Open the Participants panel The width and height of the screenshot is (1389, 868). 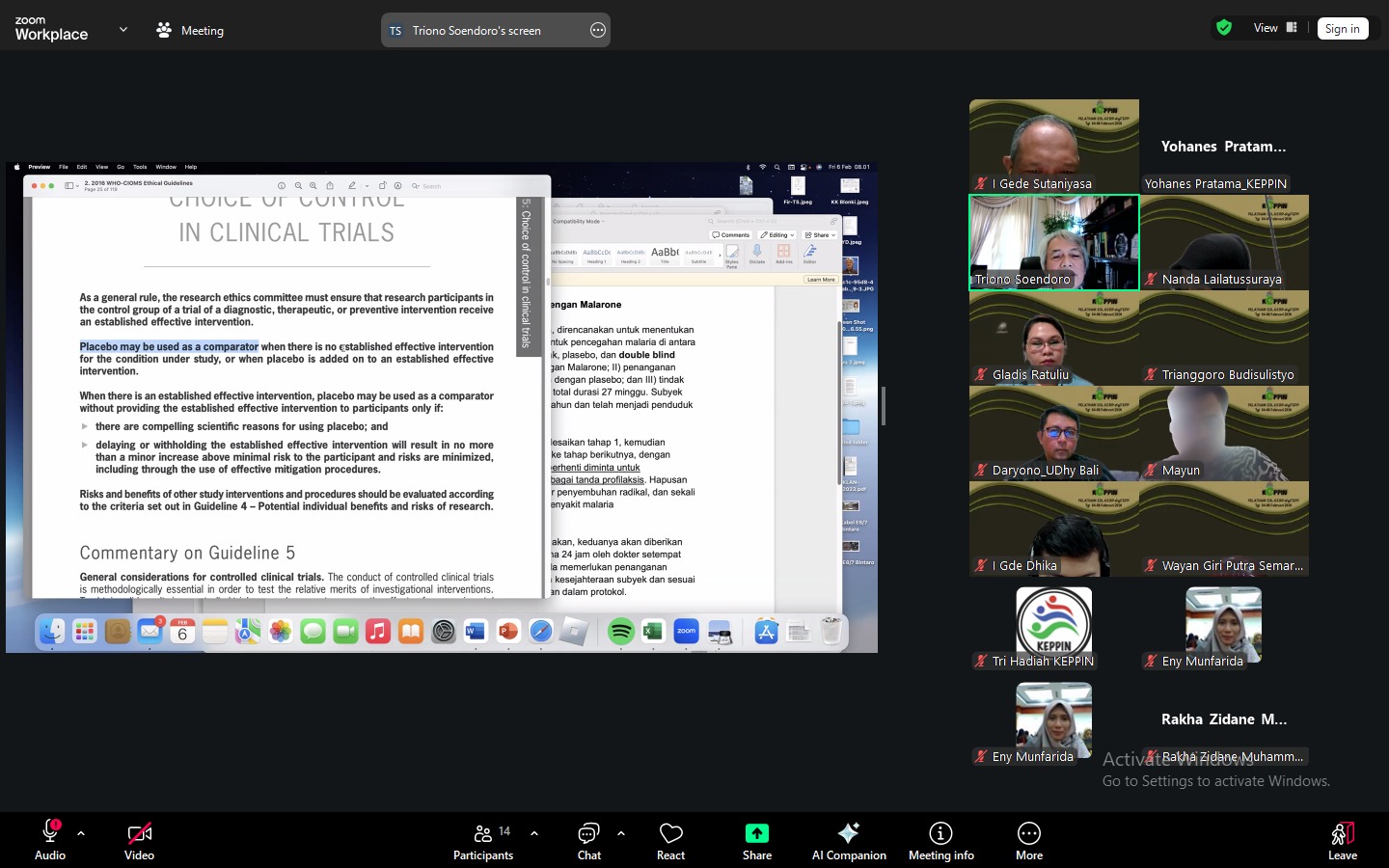coord(483,839)
